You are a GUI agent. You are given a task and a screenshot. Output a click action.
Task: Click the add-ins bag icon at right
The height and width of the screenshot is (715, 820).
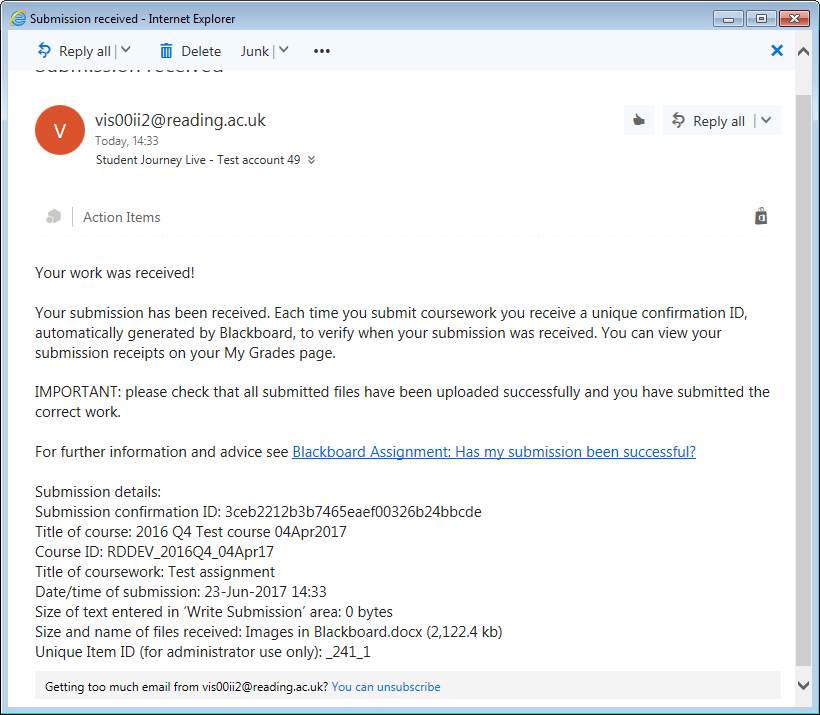[761, 216]
